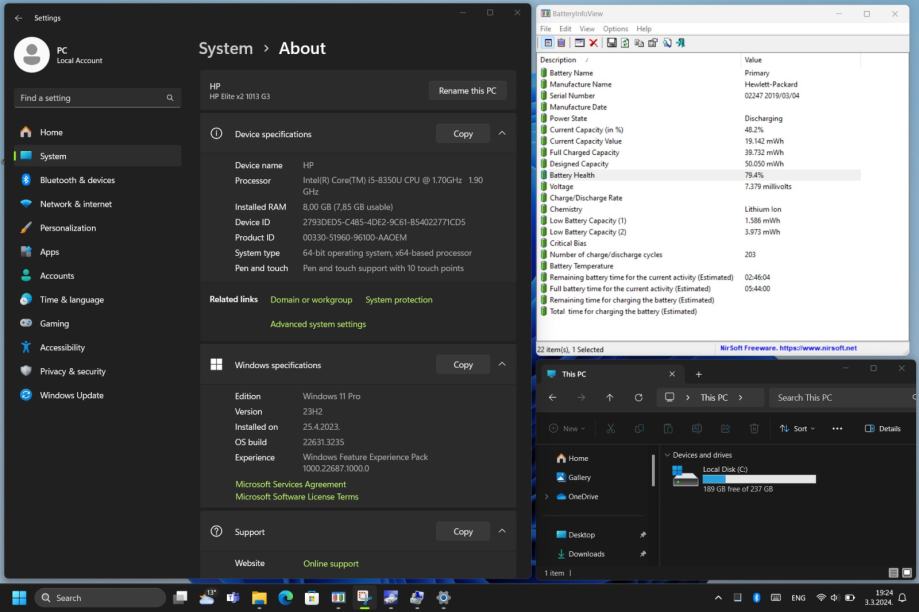Open the View menu in BatteryInfoView
Viewport: 919px width, 612px height.
[x=587, y=29]
